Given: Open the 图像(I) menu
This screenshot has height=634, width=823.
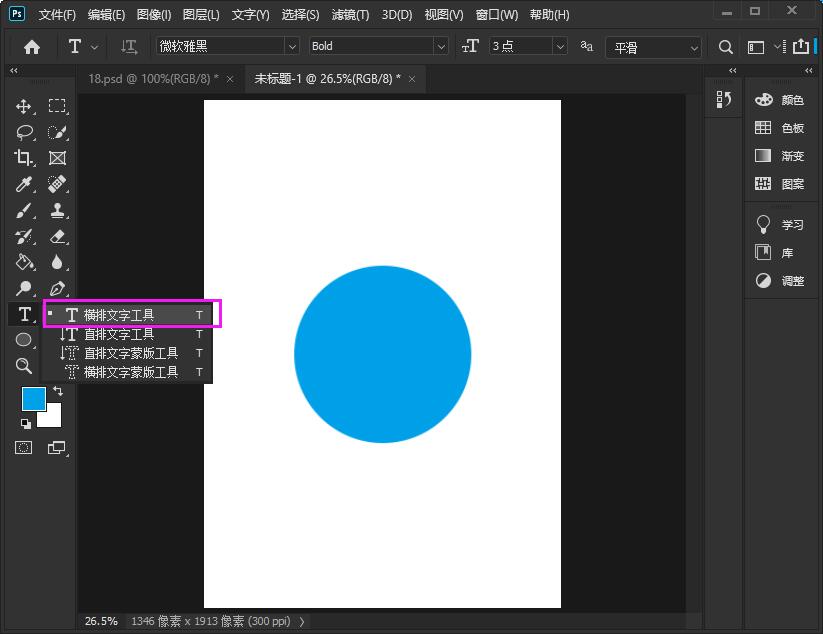Looking at the screenshot, I should click(154, 15).
